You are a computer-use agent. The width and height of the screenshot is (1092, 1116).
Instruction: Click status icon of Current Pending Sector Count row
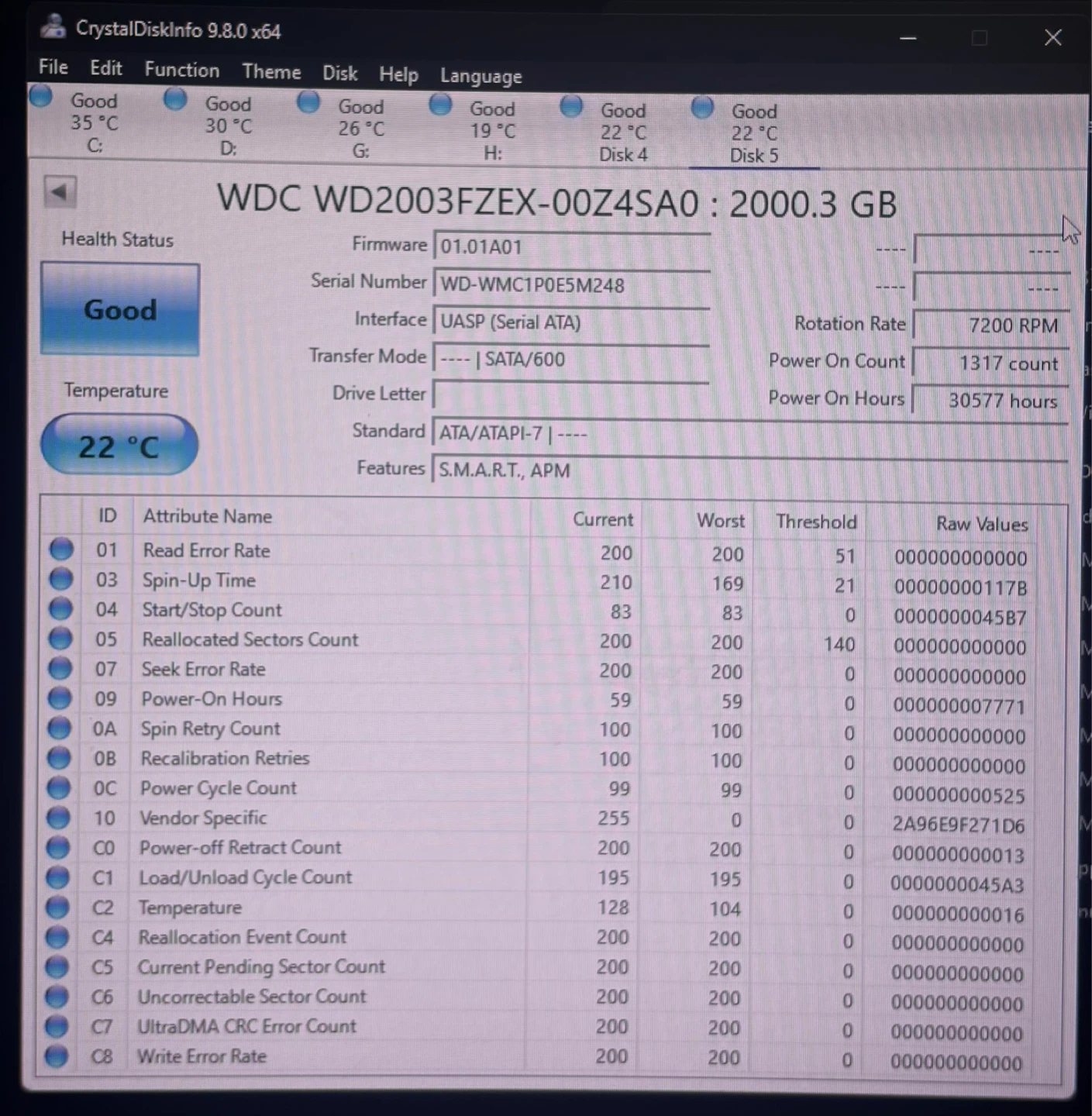click(57, 966)
